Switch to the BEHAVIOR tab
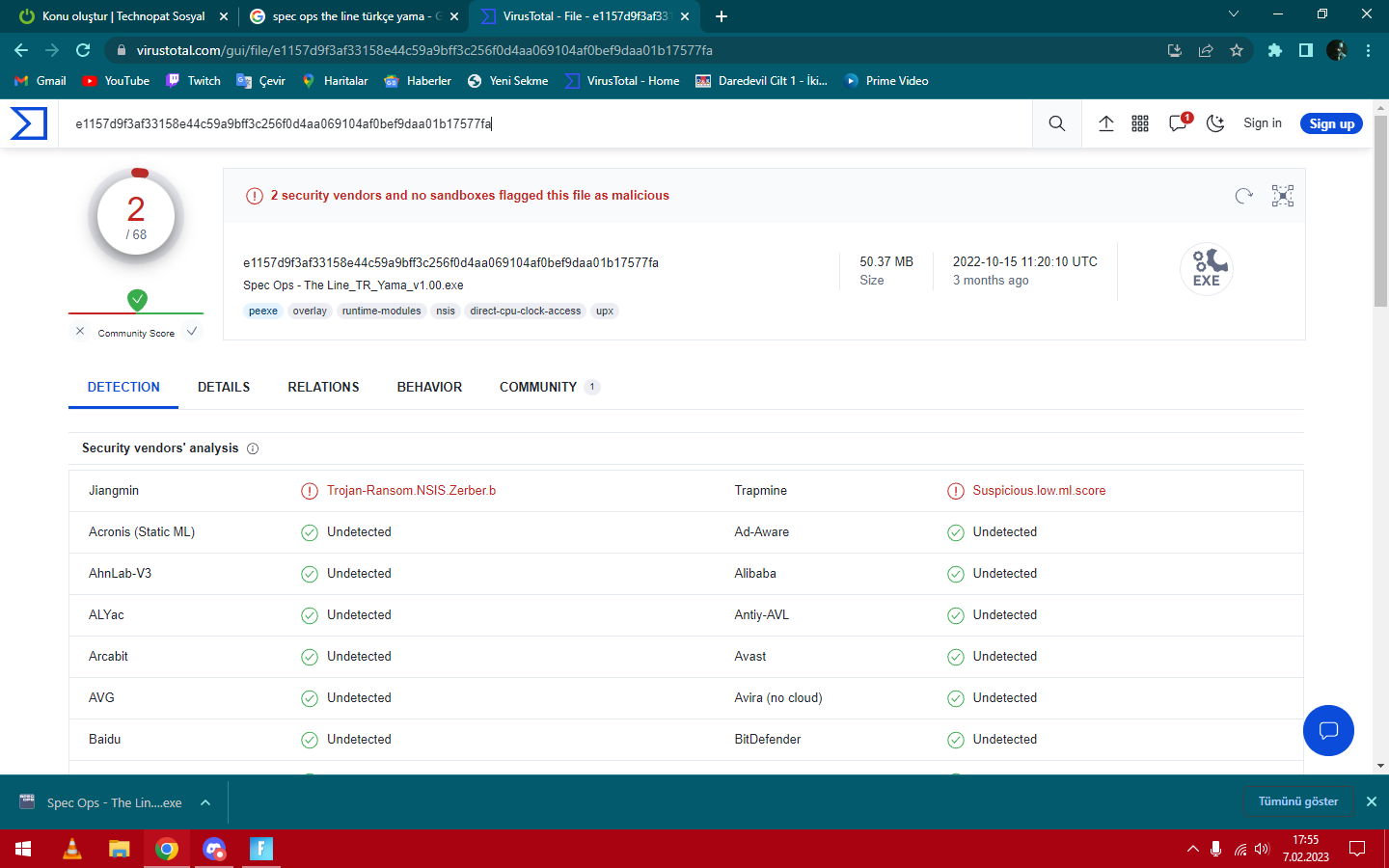 tap(429, 387)
